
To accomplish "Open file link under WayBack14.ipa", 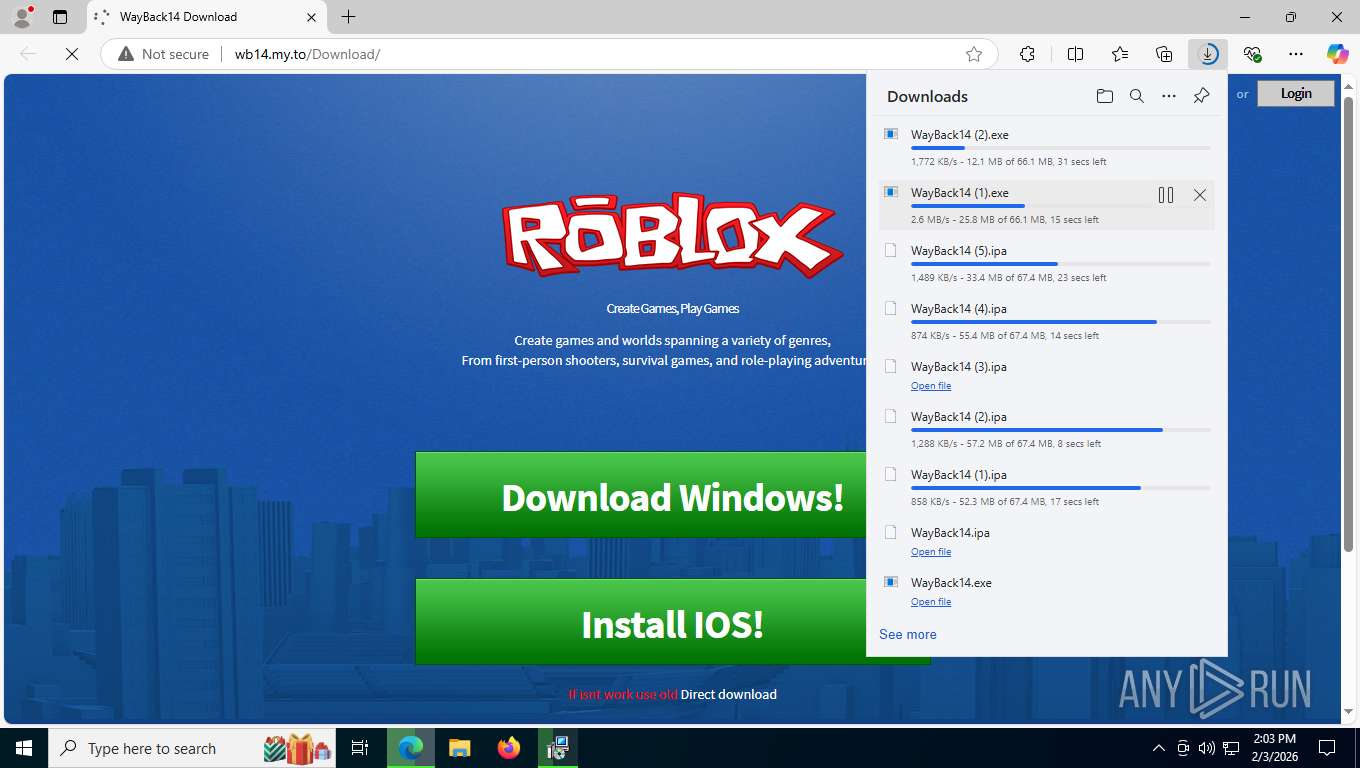I will 930,552.
